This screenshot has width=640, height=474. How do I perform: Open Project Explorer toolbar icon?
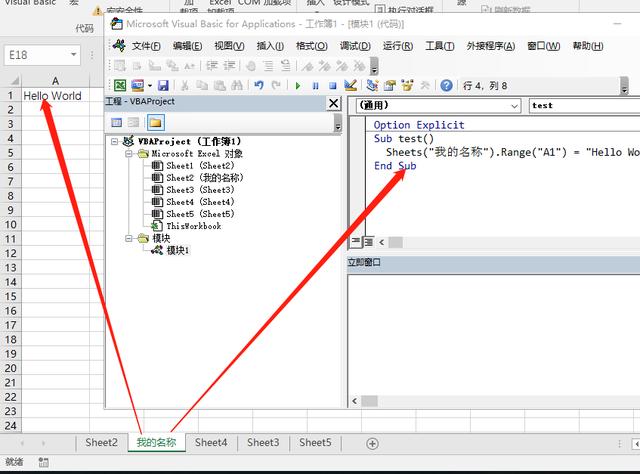tap(372, 85)
